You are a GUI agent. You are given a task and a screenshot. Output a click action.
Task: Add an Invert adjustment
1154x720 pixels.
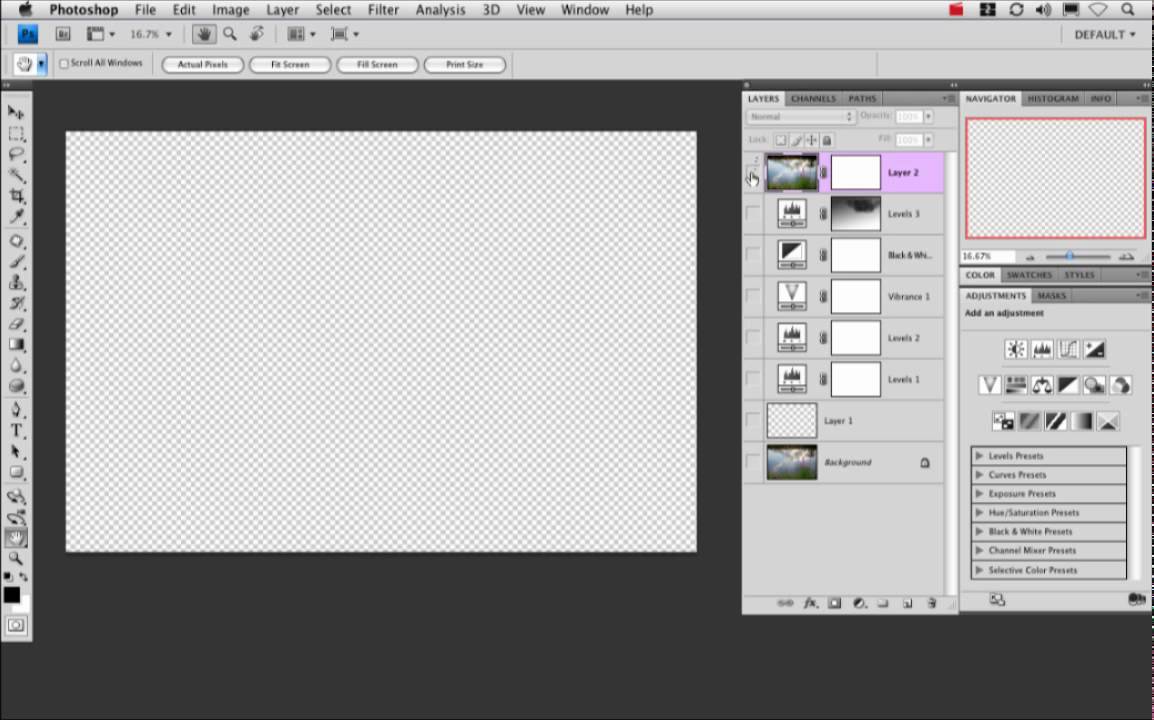click(x=1003, y=421)
